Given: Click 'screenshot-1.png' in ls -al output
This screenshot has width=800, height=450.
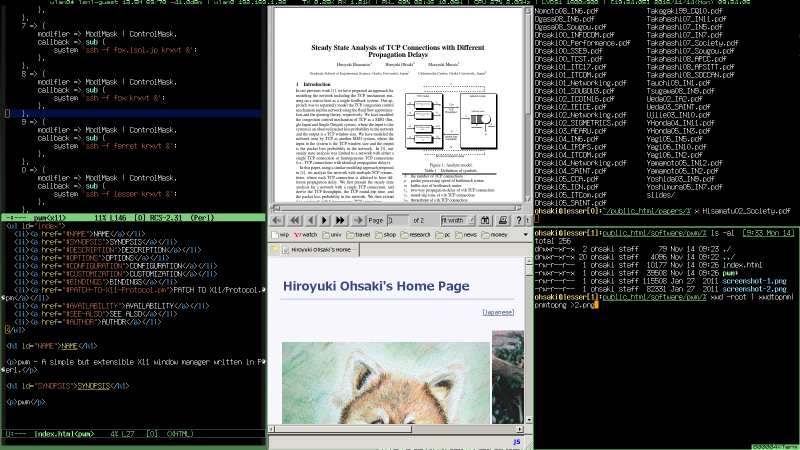Looking at the screenshot, I should point(755,281).
